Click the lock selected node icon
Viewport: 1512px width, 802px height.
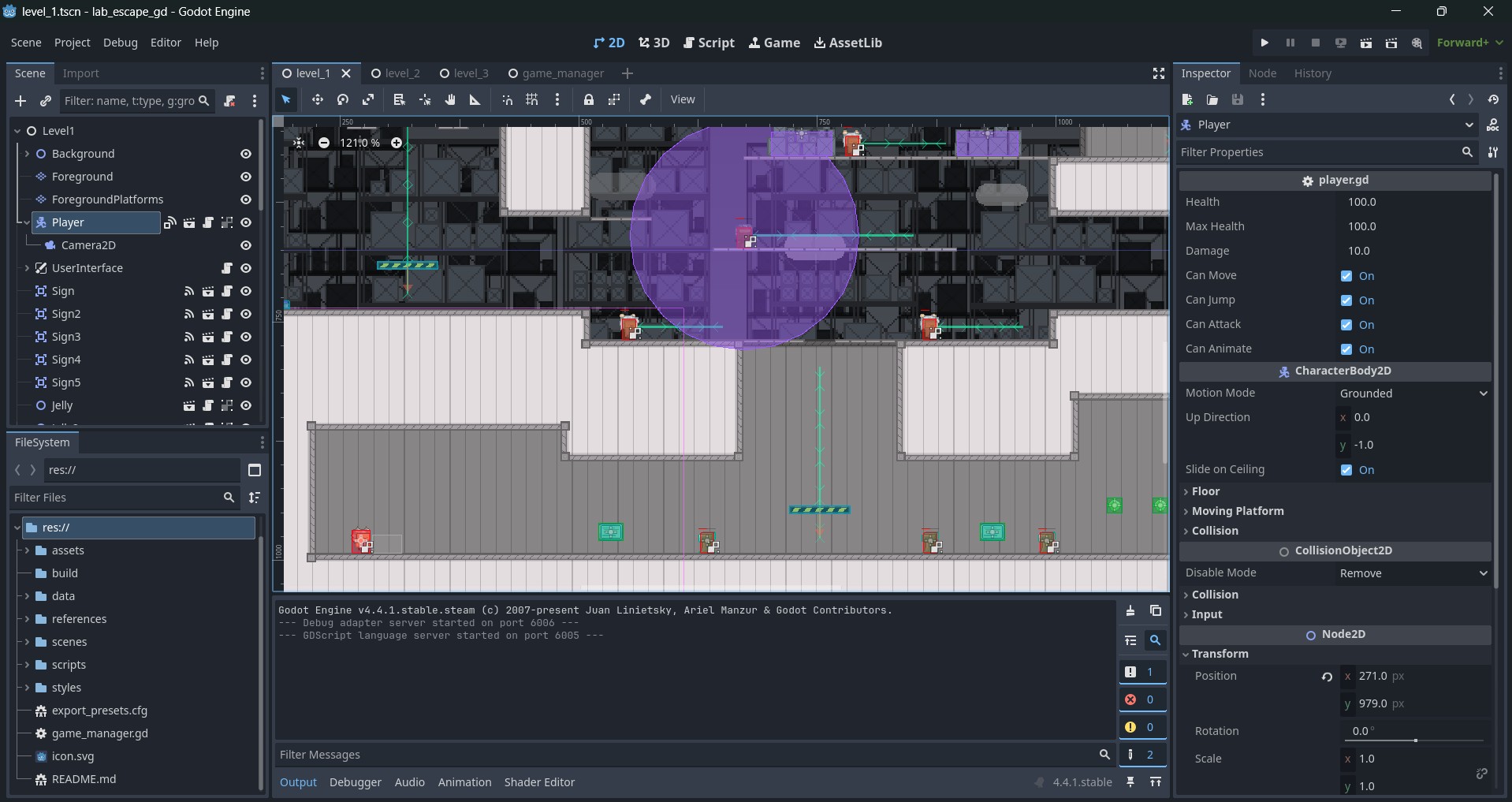(x=589, y=99)
